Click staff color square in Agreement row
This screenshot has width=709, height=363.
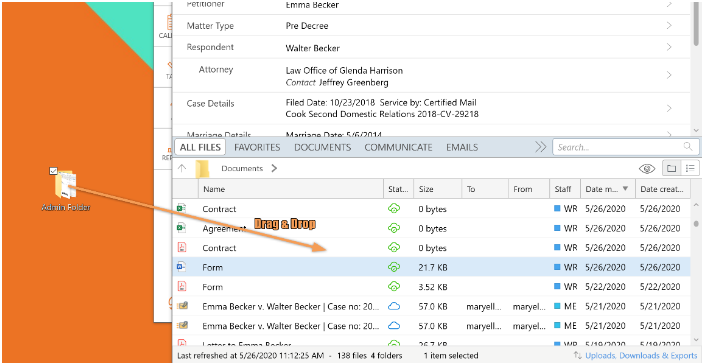(x=557, y=228)
